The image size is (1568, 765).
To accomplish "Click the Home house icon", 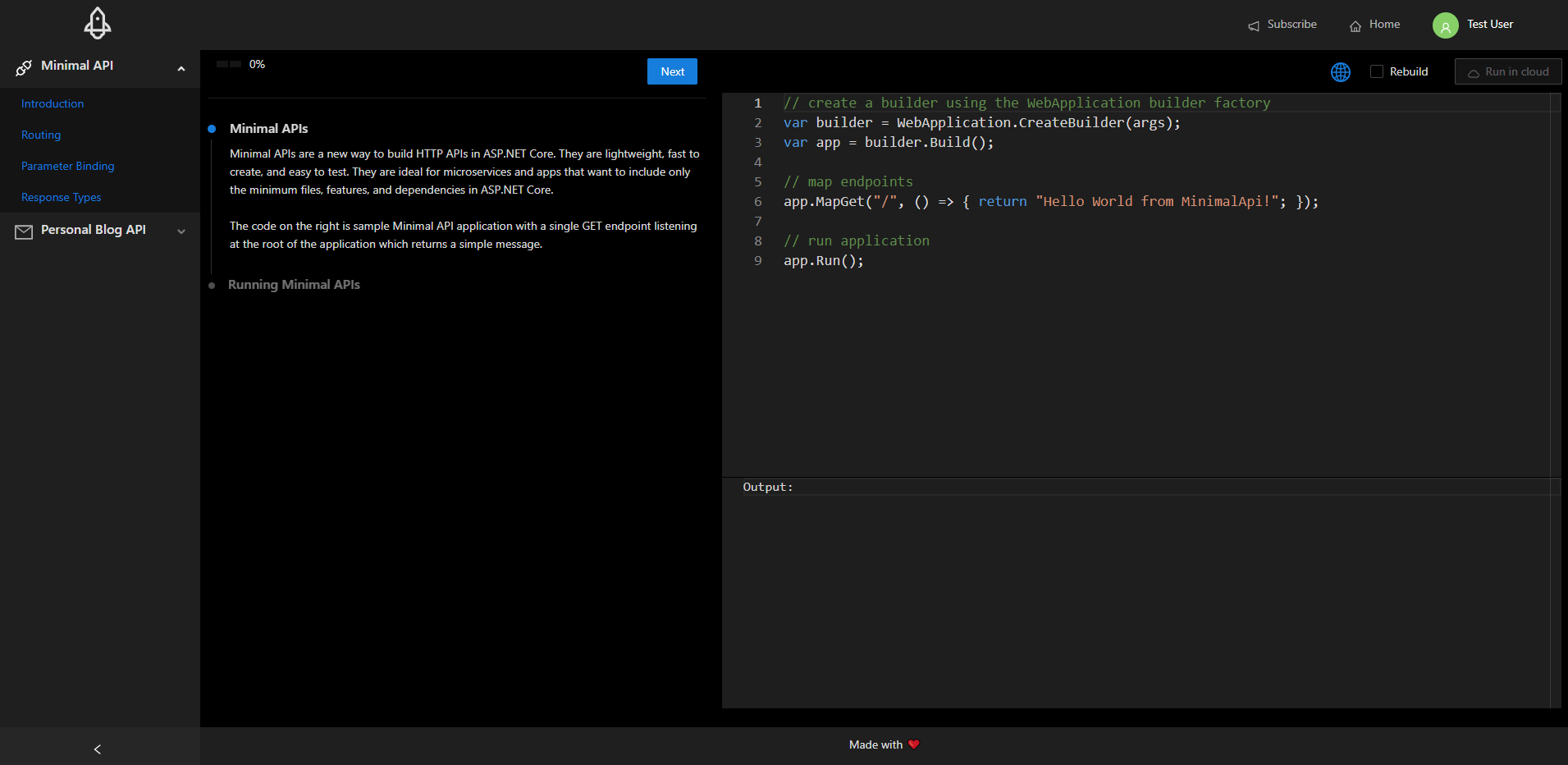I will click(1355, 26).
